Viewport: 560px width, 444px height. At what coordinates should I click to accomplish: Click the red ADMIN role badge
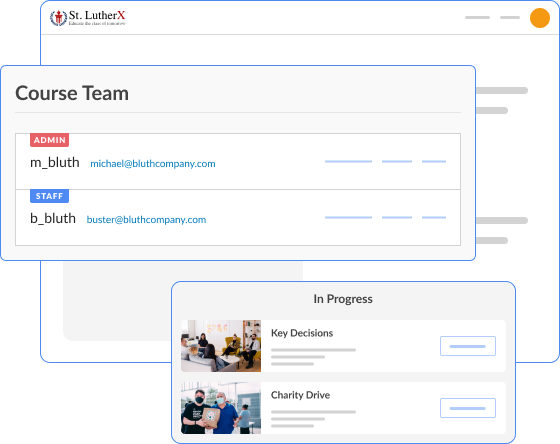click(x=50, y=140)
